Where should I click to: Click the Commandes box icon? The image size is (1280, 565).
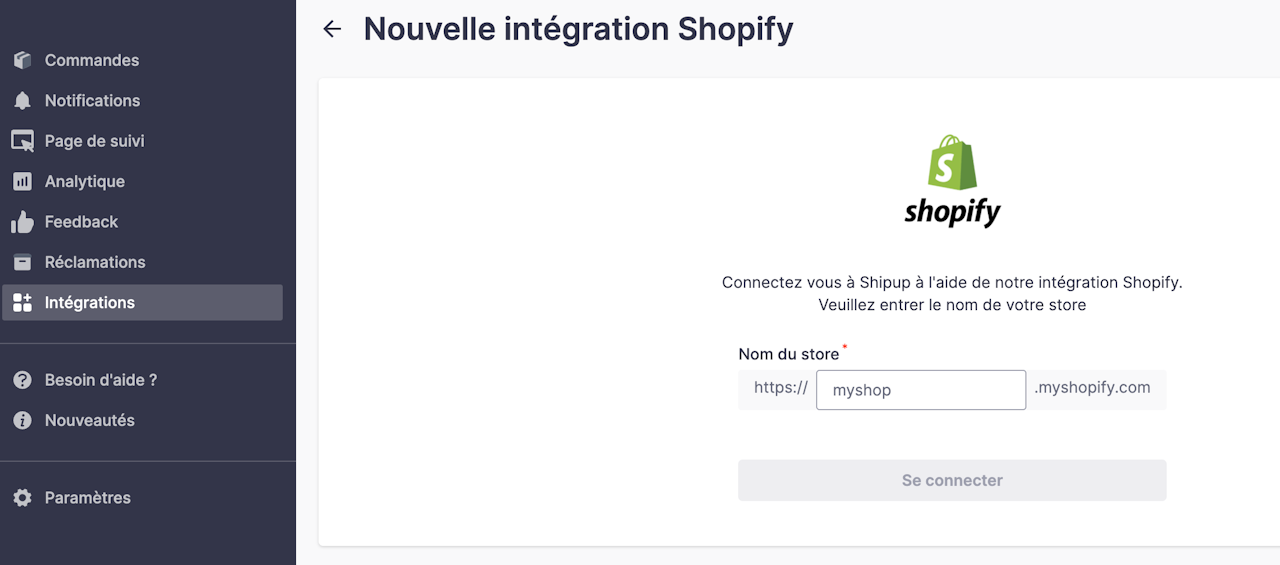[x=22, y=61]
